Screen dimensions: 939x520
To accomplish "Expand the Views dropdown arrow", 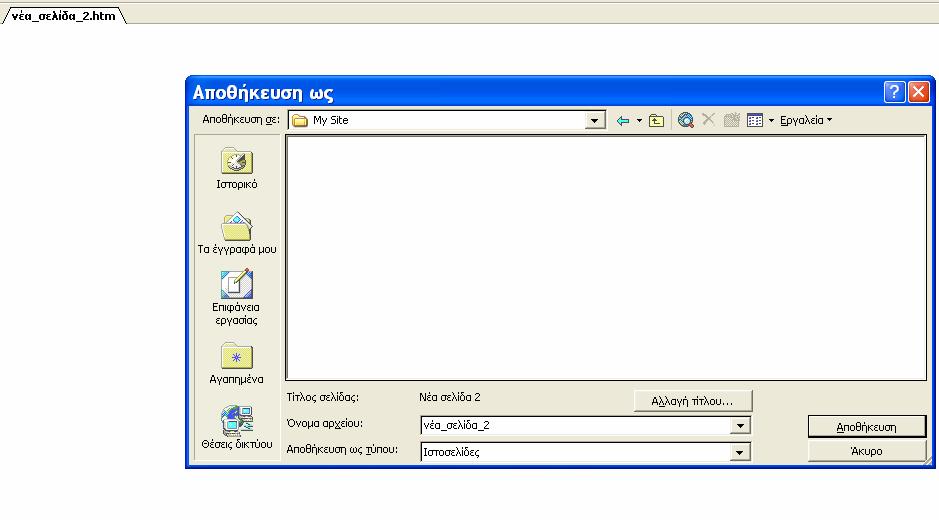I will tap(771, 120).
